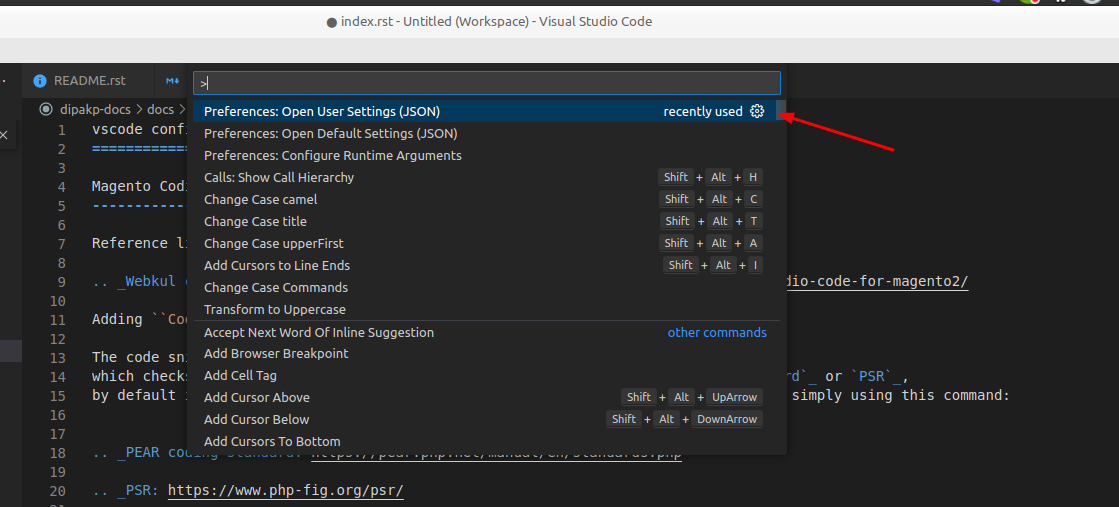Click the 'recently used' label
Image resolution: width=1119 pixels, height=507 pixels.
[x=703, y=111]
